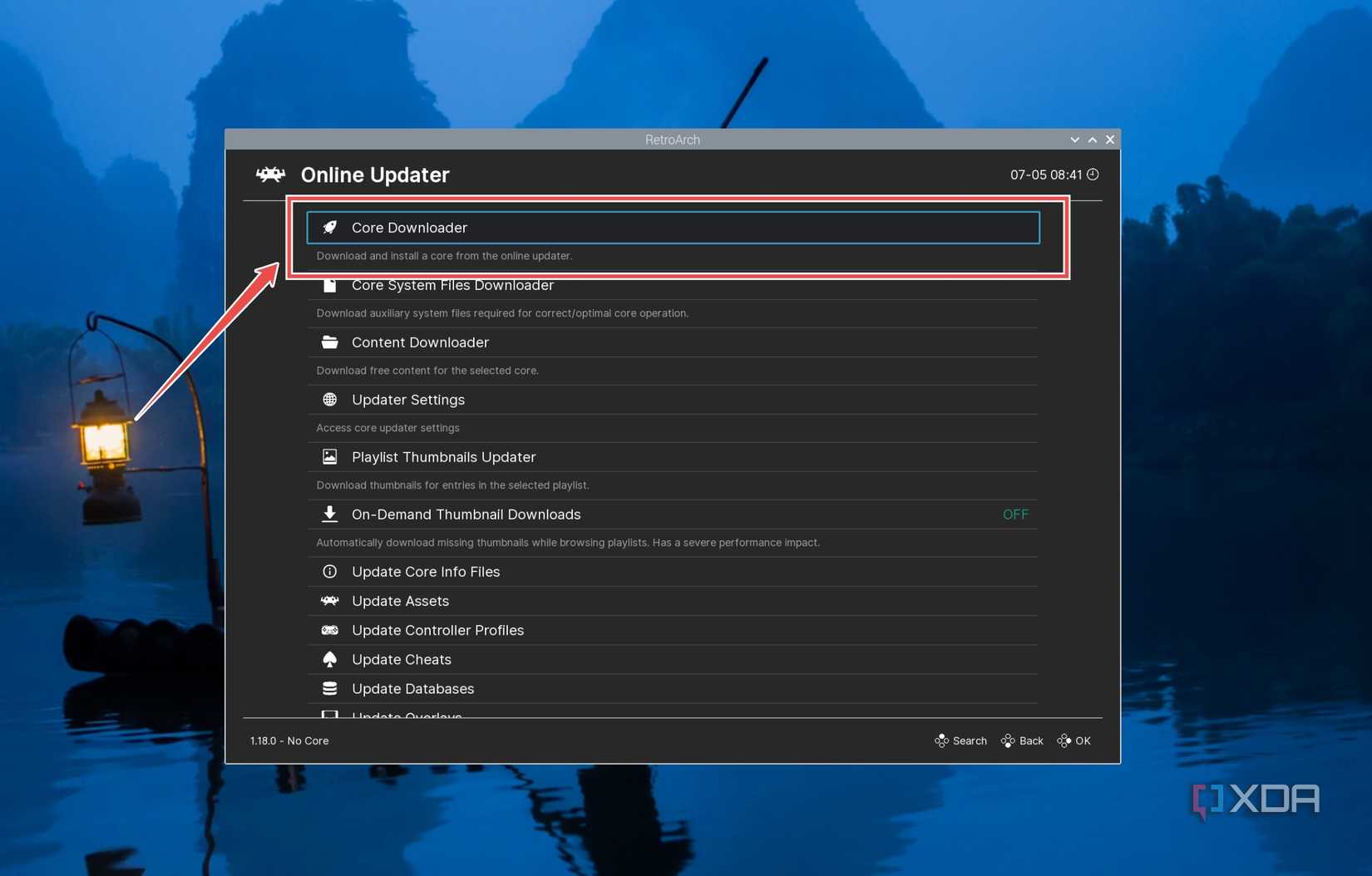This screenshot has height=876, width=1372.
Task: Click the download arrow icon for On-Demand Thumbnail Downloads
Action: (329, 514)
